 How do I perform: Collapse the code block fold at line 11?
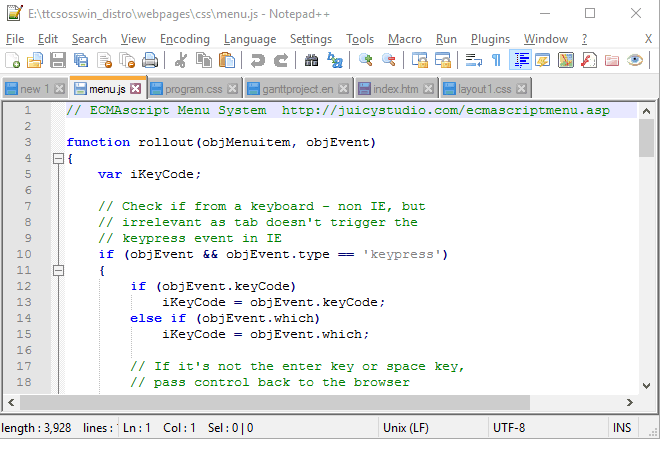click(x=56, y=270)
